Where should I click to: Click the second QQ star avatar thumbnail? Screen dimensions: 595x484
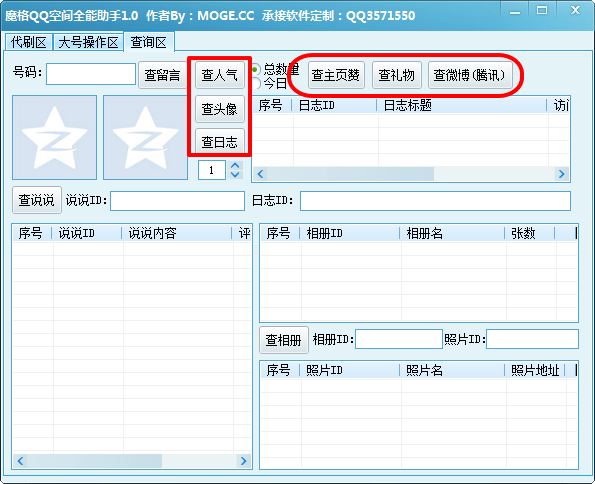click(146, 137)
